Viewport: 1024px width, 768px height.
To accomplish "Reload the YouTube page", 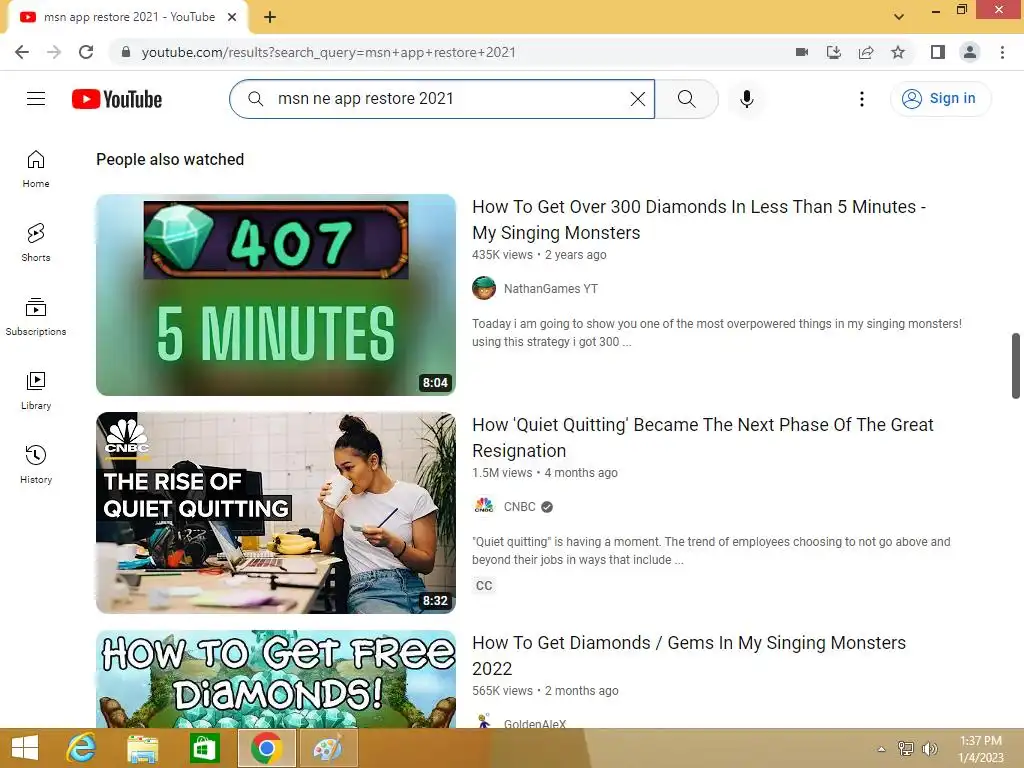I will [x=86, y=52].
